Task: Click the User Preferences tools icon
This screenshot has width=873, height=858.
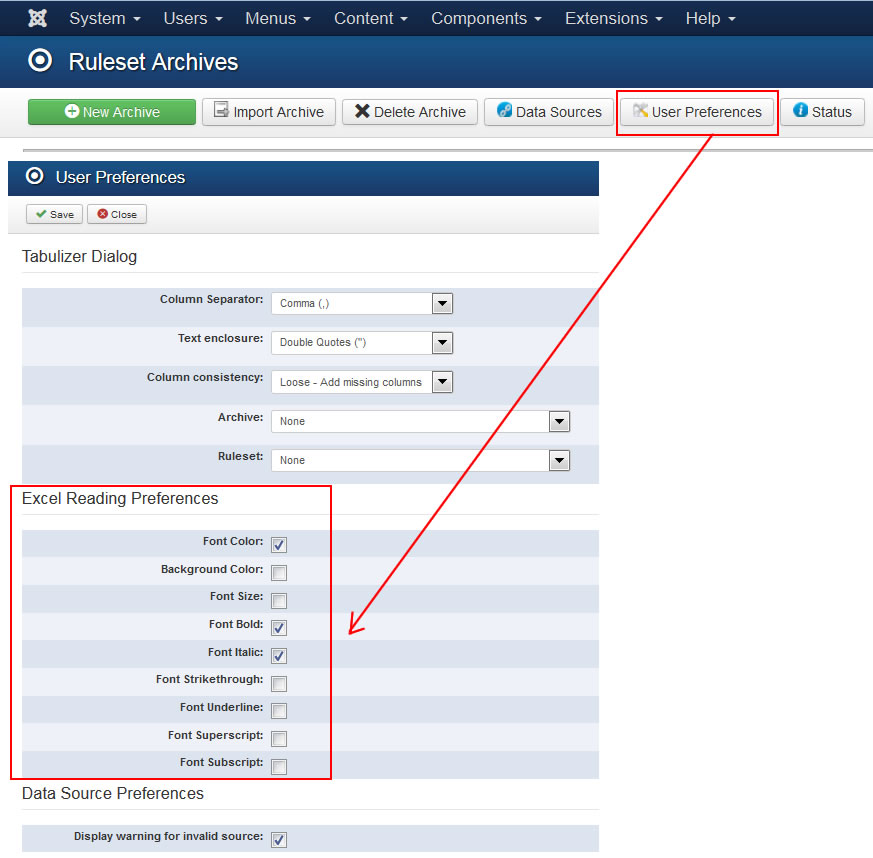Action: click(x=640, y=111)
